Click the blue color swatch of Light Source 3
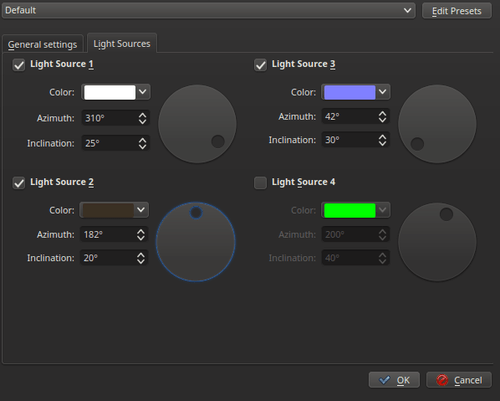This screenshot has height=401, width=500. [350, 92]
